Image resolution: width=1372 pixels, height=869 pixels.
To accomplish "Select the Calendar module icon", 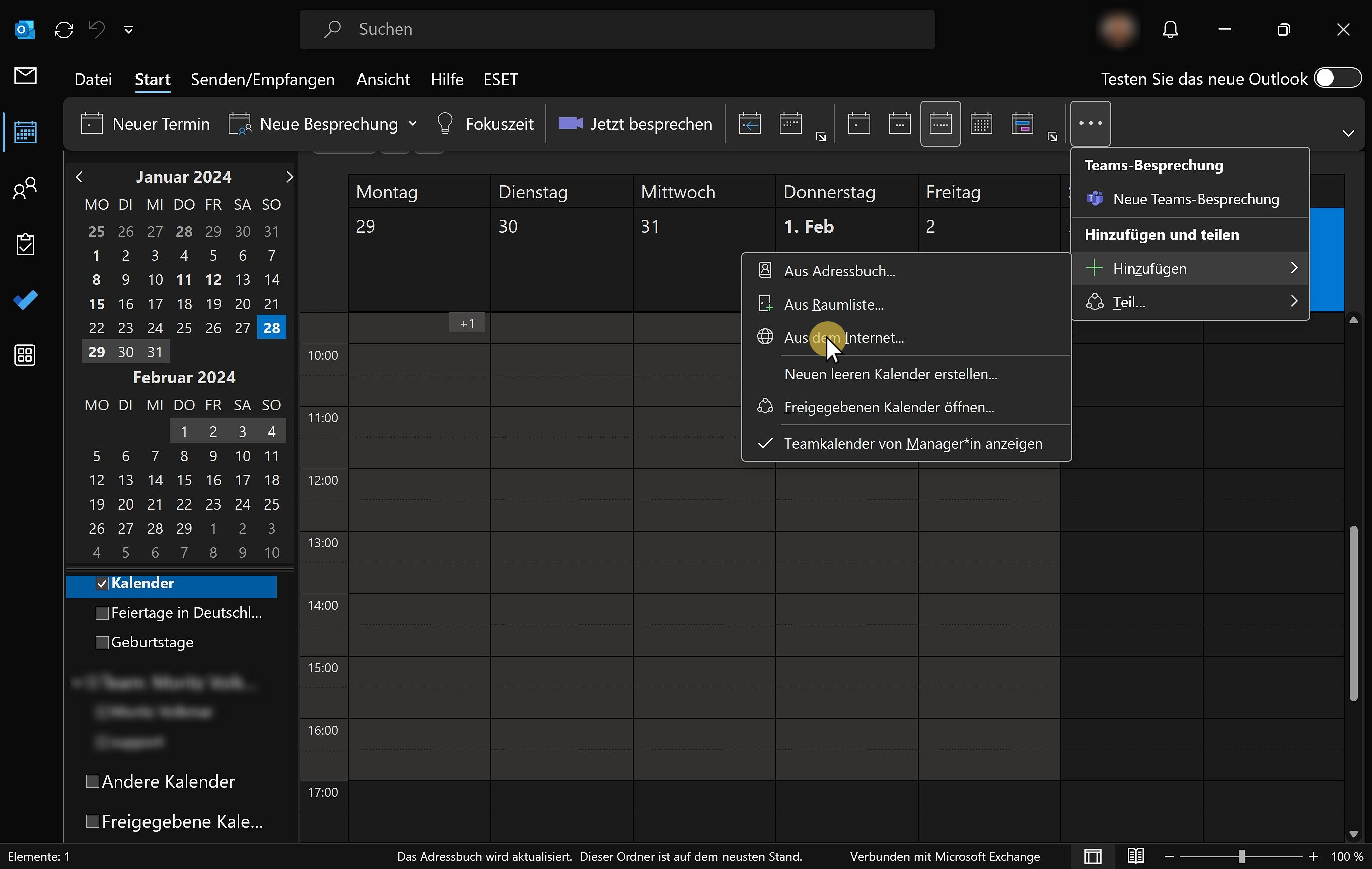I will tap(25, 131).
